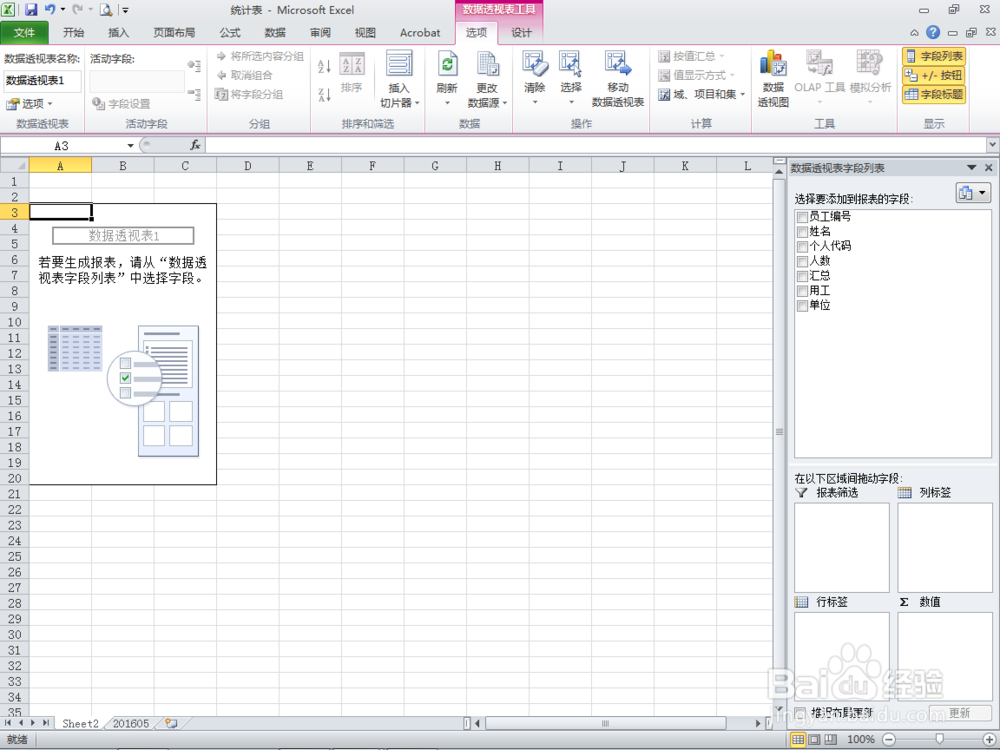Screen dimensions: 1000x750
Task: Toggle the +/- Buttons (按钮) display
Action: click(x=934, y=75)
